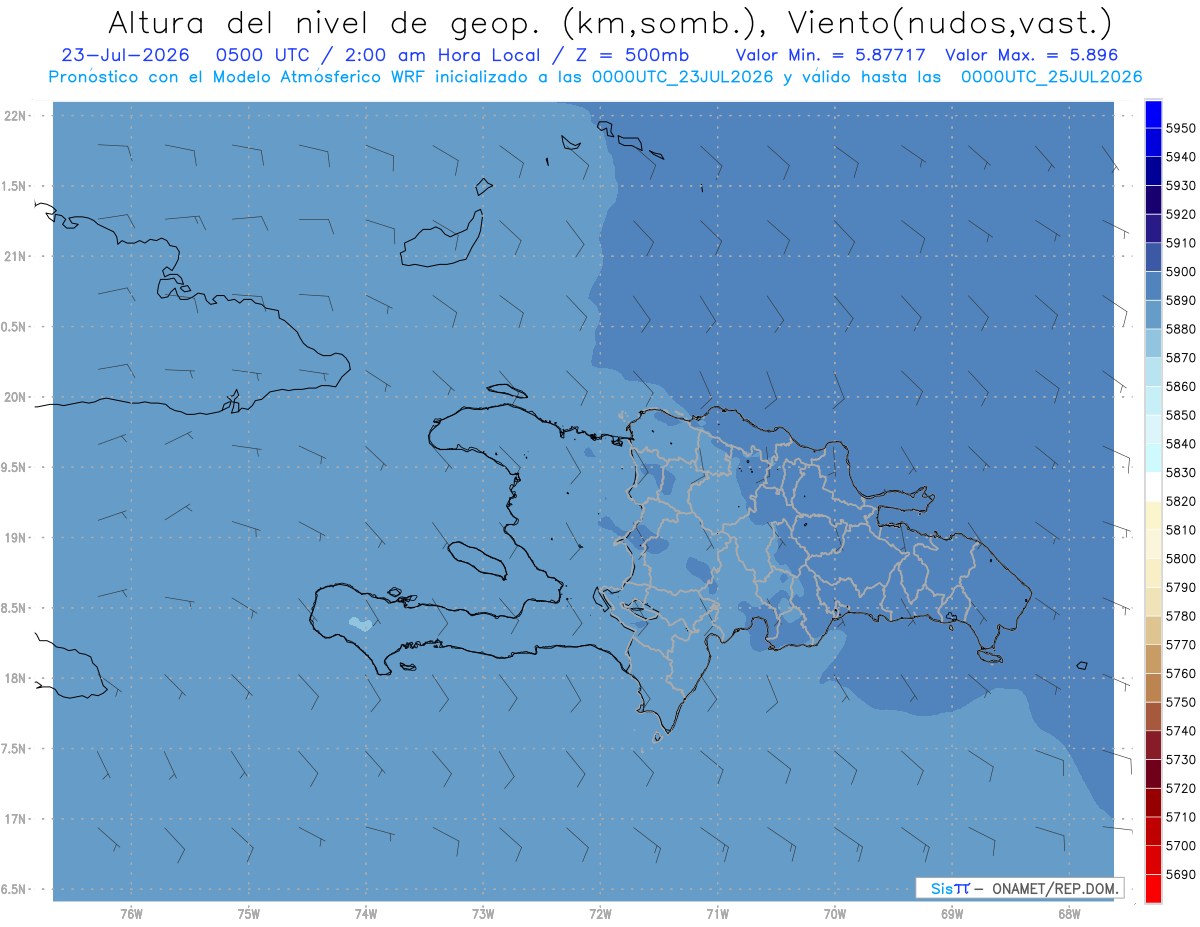Click the "ONAMET/REP.DOM." credit label

pyautogui.click(x=1054, y=888)
